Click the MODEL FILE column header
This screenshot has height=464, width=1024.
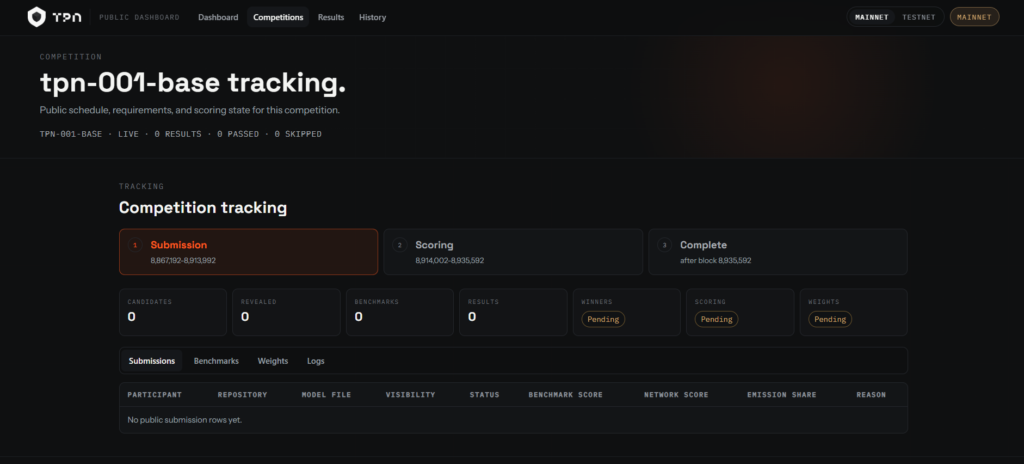(x=326, y=395)
